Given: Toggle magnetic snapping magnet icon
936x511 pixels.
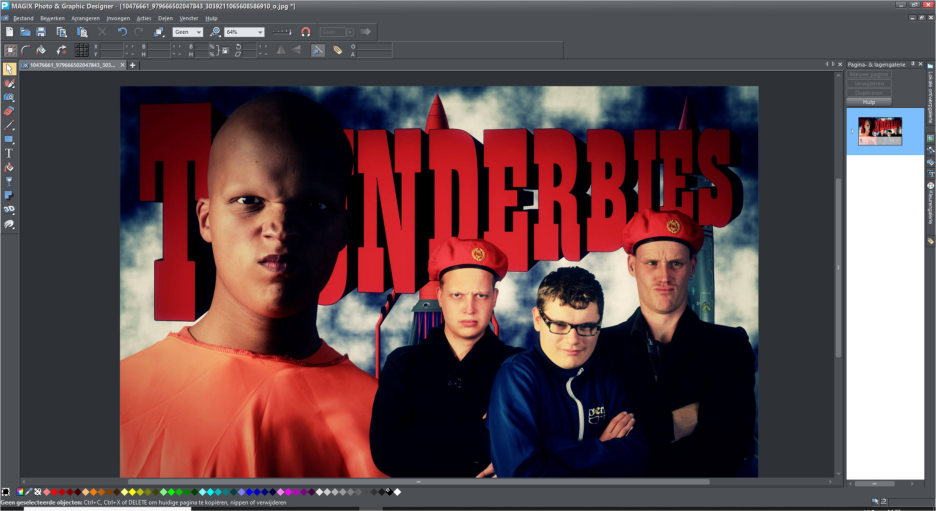Looking at the screenshot, I should tap(306, 32).
